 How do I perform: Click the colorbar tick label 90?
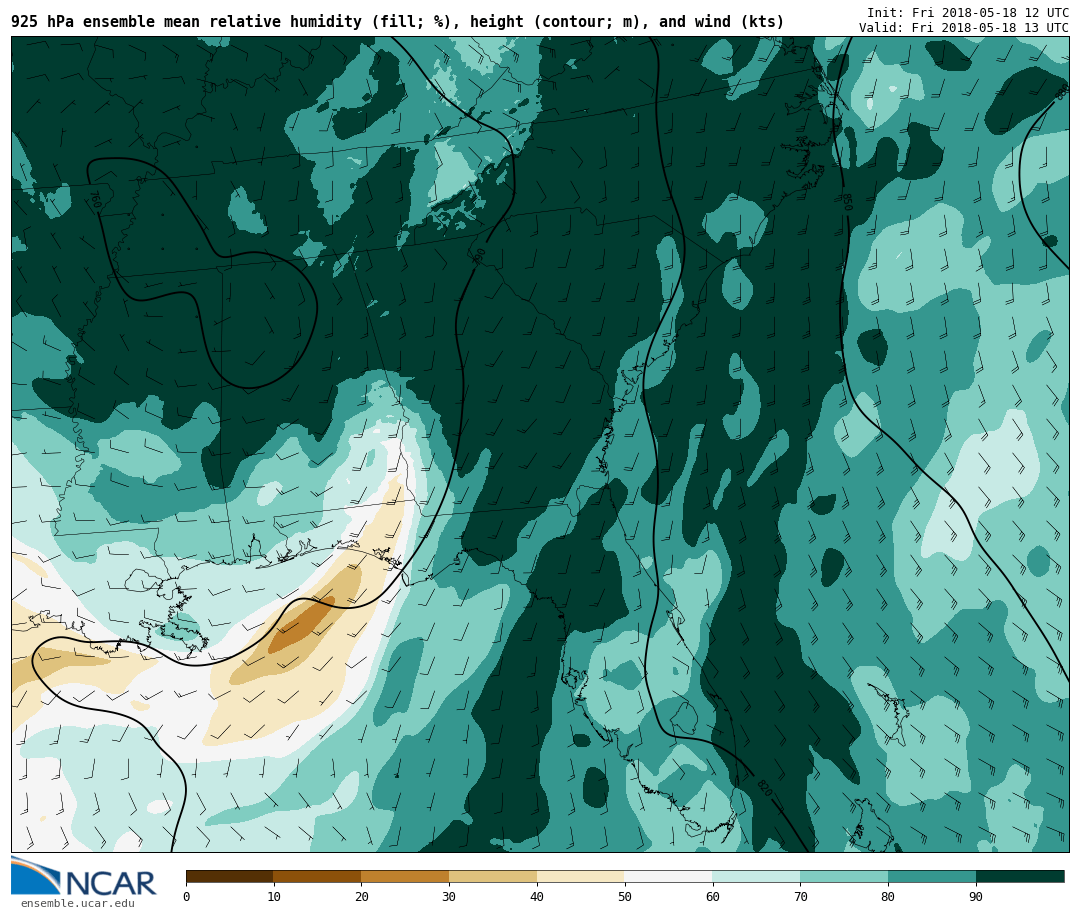pos(975,896)
